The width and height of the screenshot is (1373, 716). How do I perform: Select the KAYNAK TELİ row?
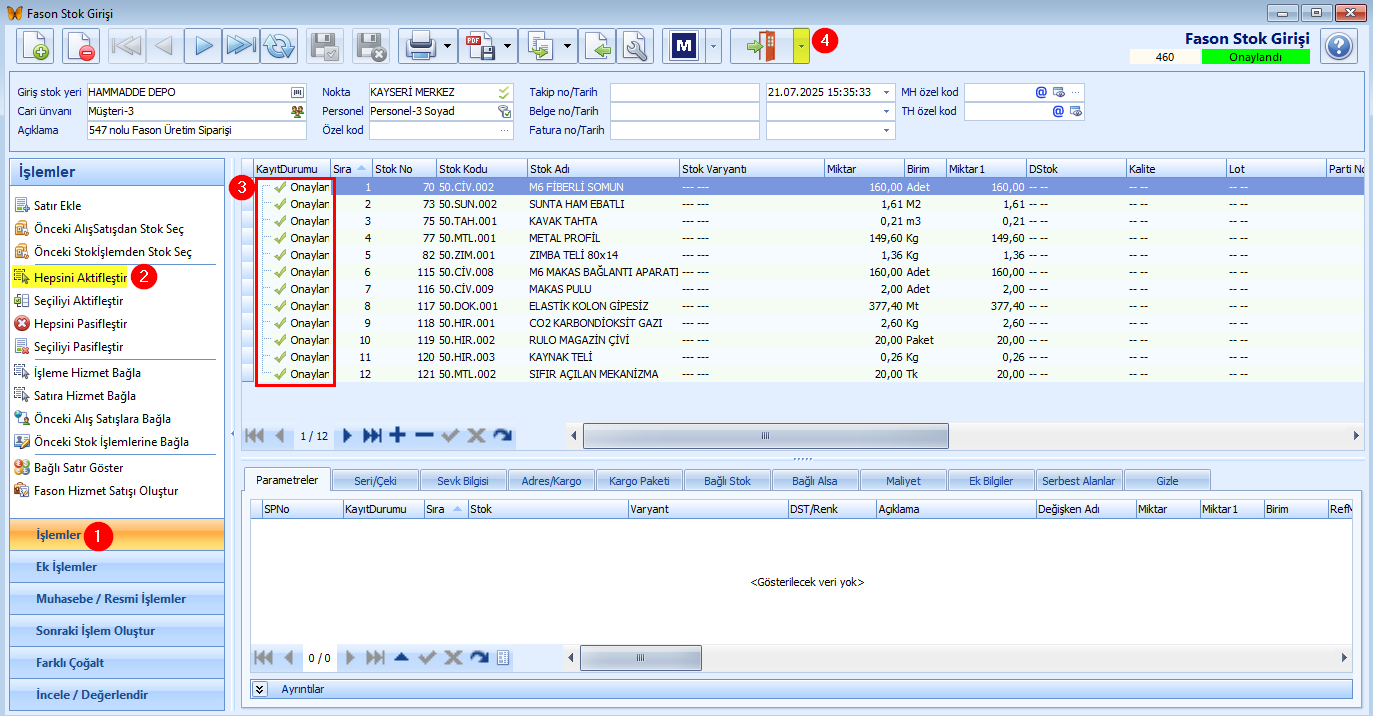tap(802, 357)
